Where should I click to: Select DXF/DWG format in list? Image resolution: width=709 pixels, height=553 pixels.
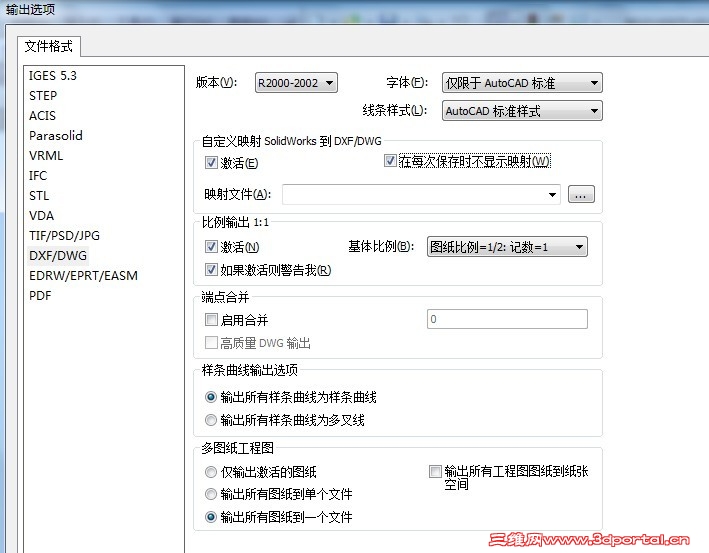58,255
